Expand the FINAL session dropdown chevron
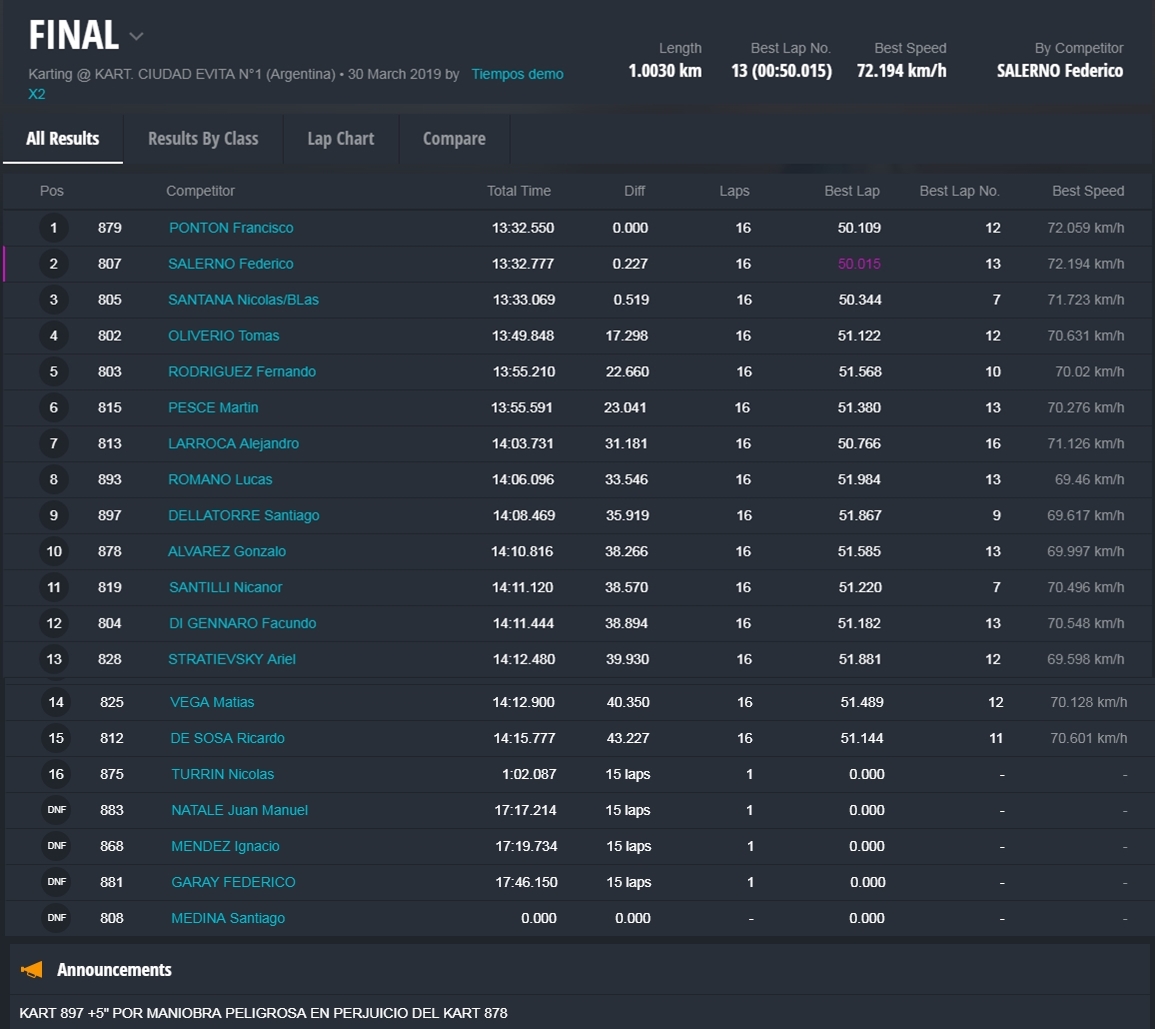1155x1029 pixels. coord(137,37)
